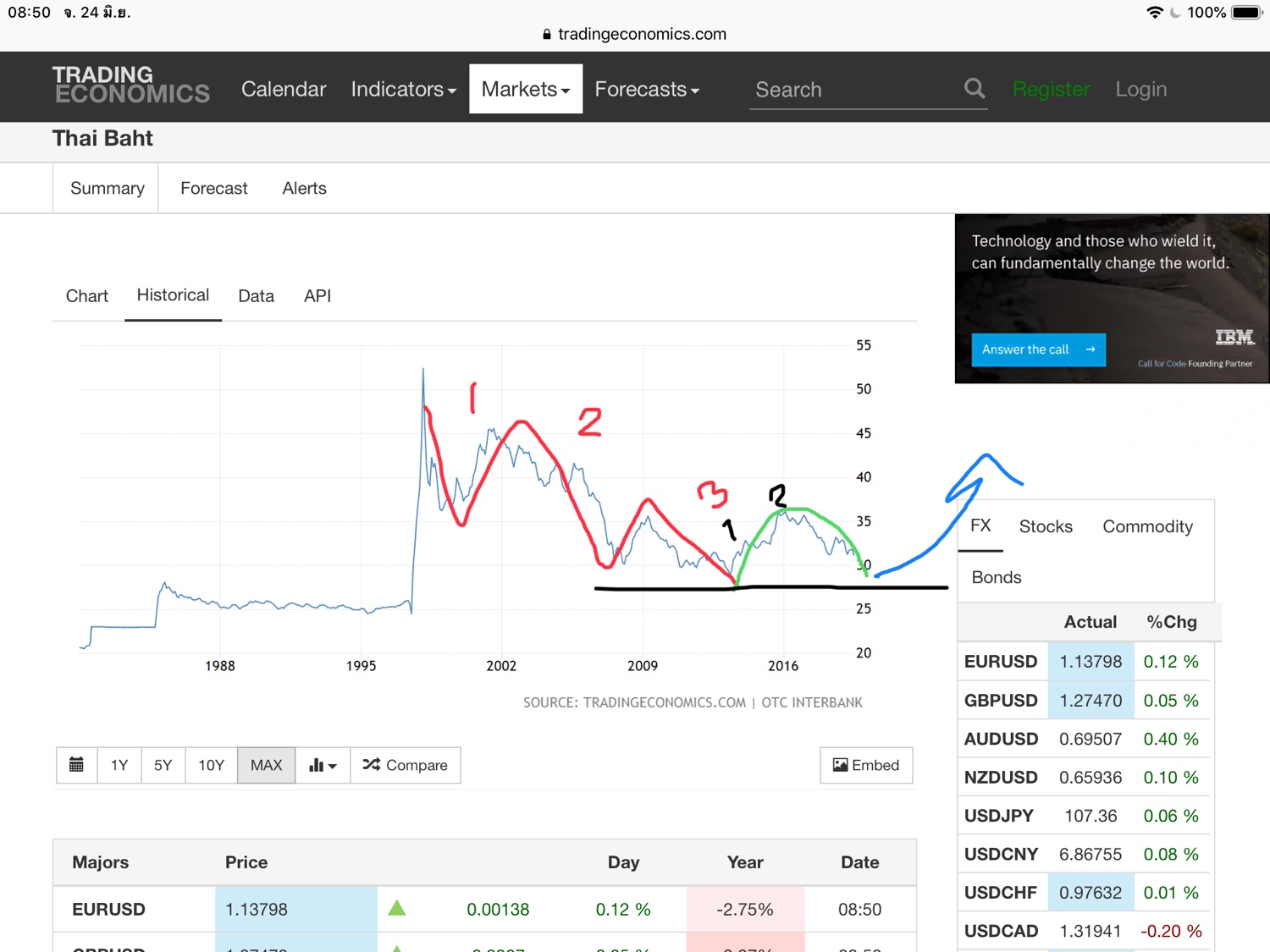Click the Majors column header
This screenshot has width=1270, height=952.
101,862
